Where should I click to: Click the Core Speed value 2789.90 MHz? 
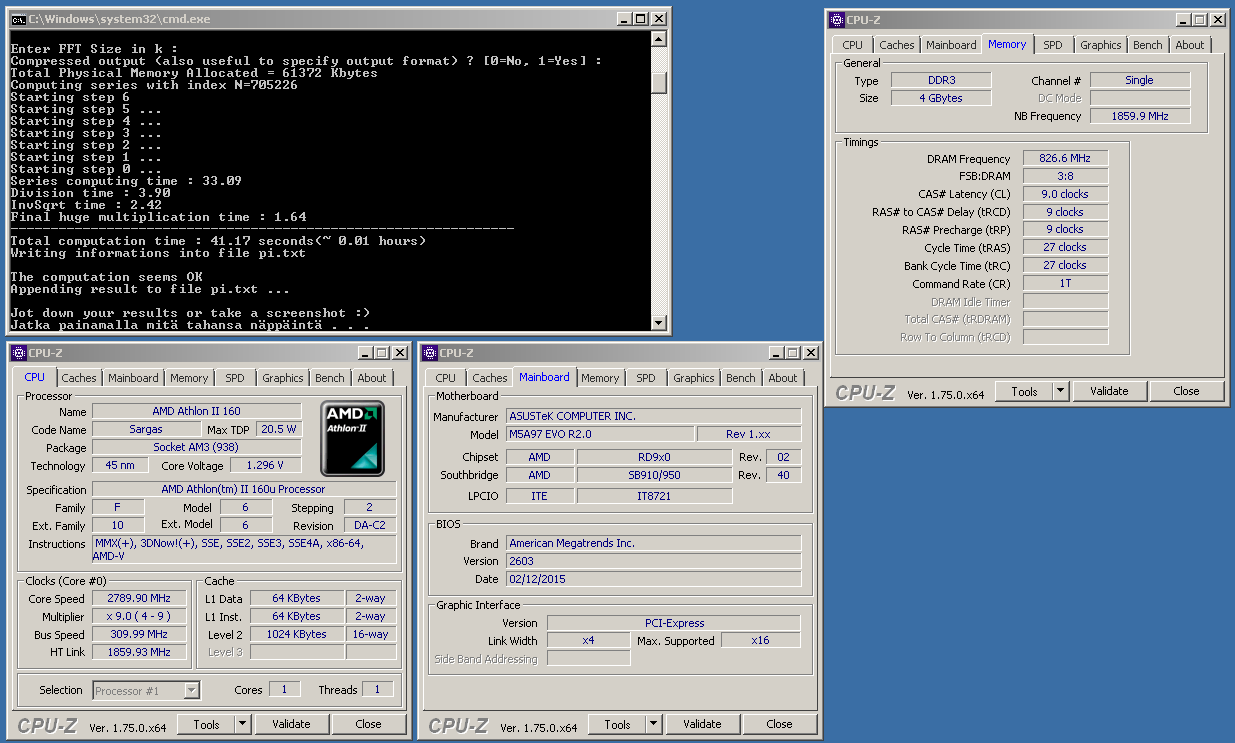point(139,598)
